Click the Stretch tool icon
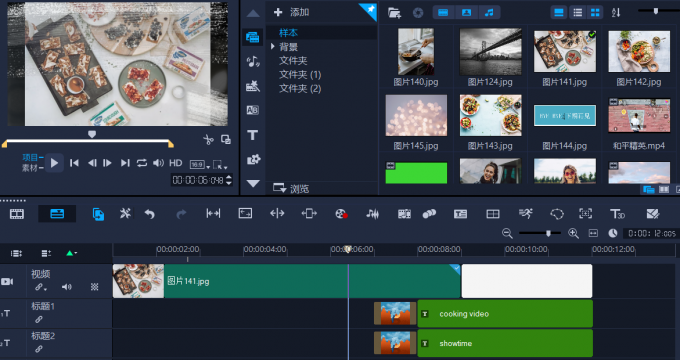This screenshot has width=680, height=360. [245, 213]
